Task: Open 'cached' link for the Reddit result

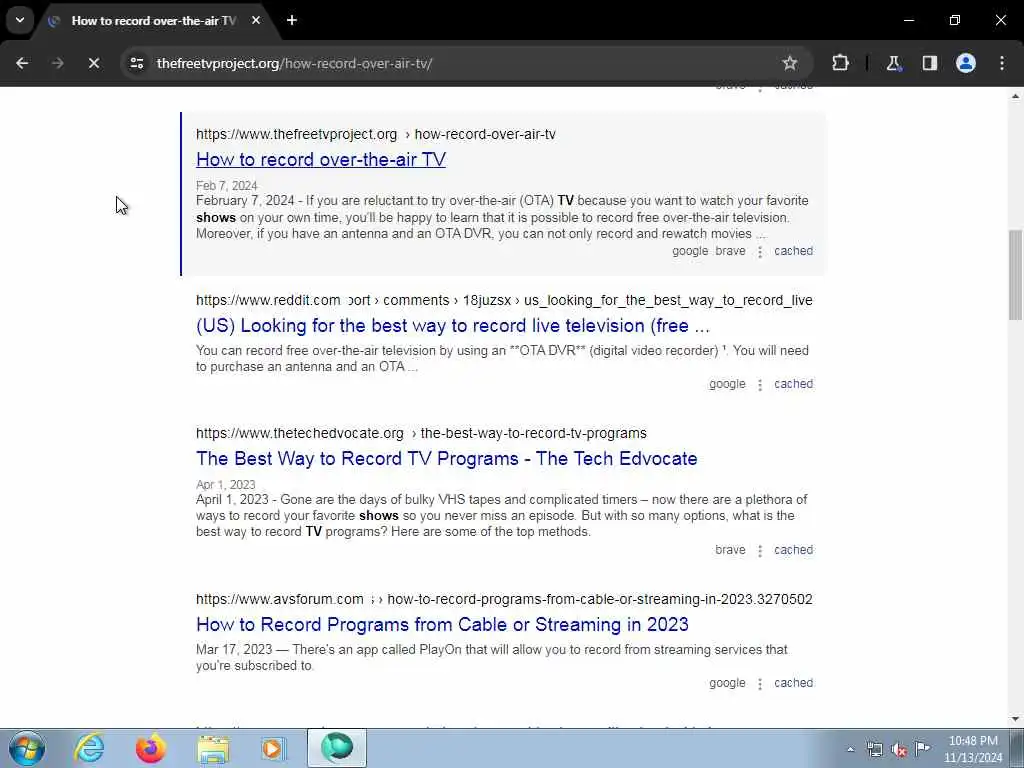Action: (793, 384)
